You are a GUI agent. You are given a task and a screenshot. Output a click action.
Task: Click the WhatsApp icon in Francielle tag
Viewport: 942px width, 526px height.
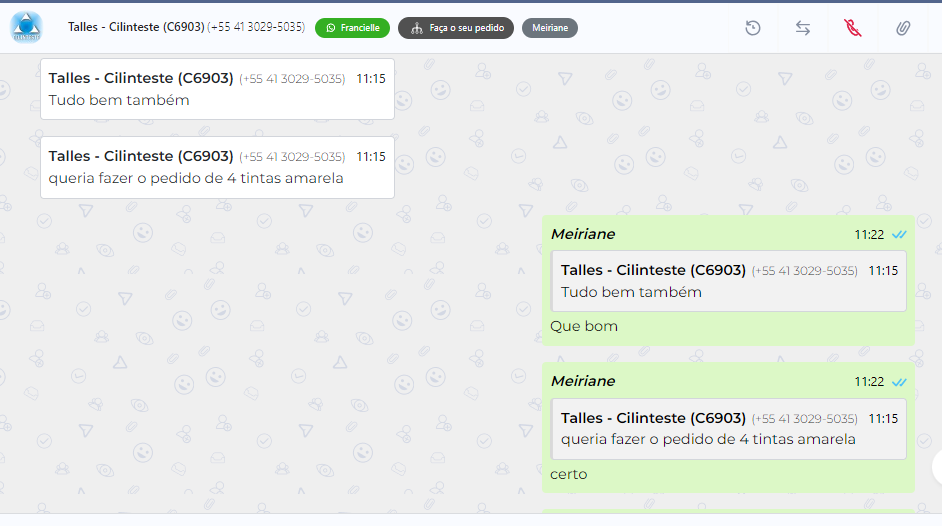click(331, 28)
